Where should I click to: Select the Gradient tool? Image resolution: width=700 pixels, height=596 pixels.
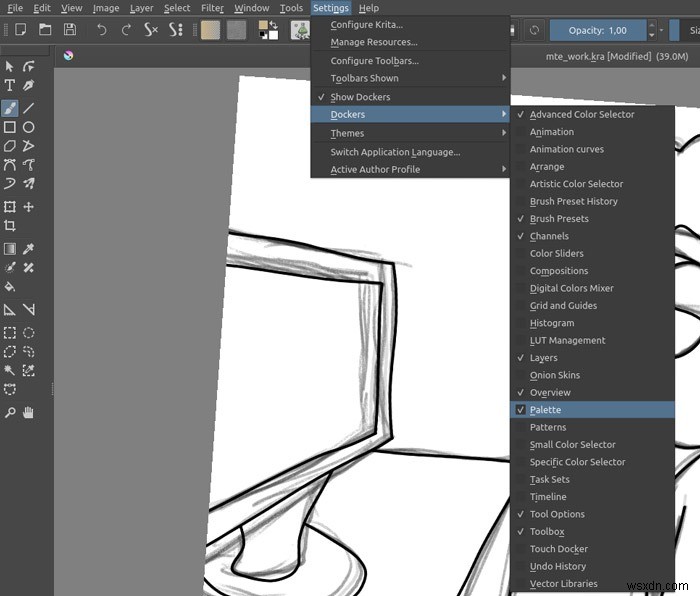tap(10, 249)
